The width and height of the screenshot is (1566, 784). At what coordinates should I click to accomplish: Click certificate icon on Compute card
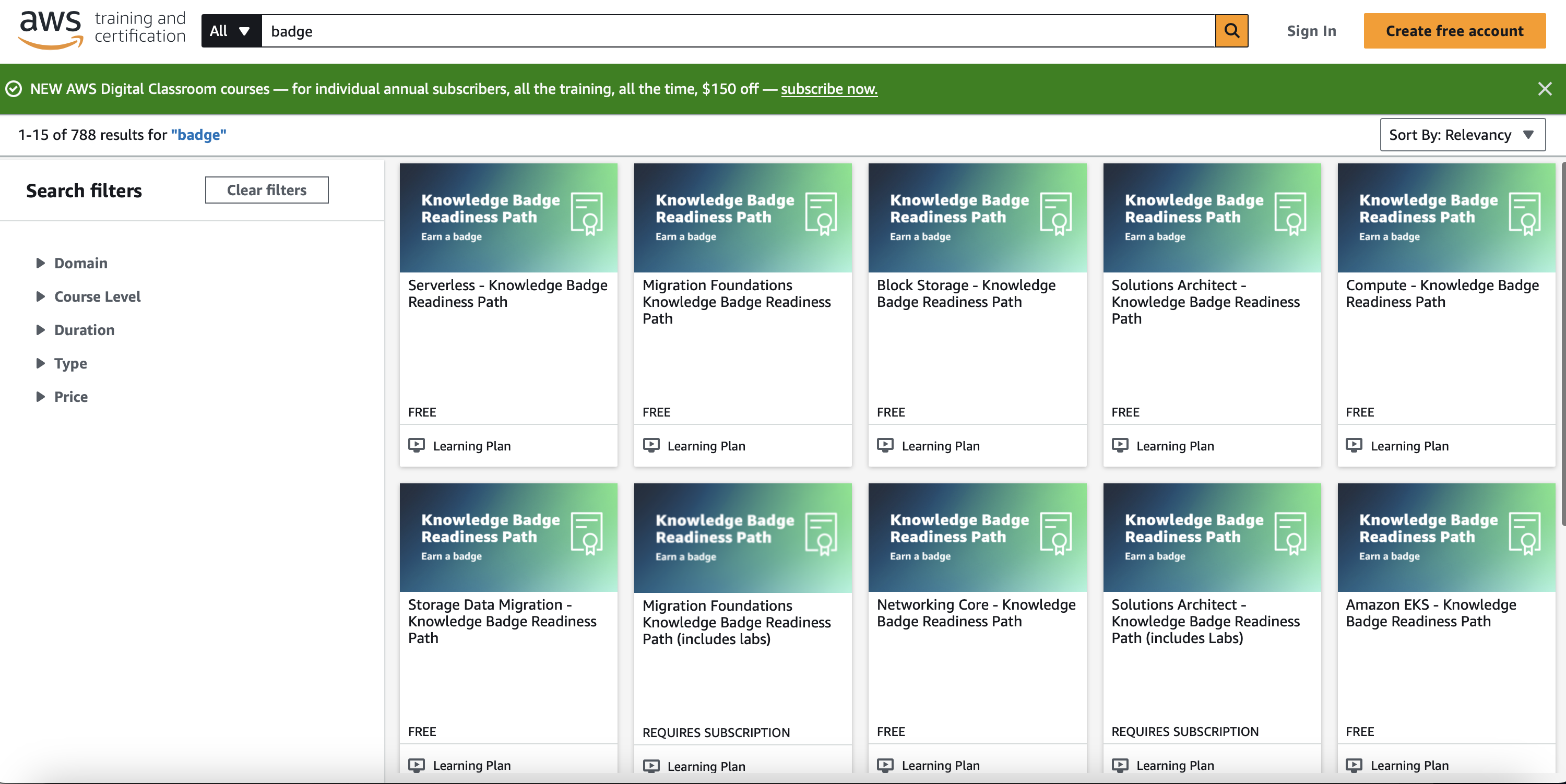coord(1524,214)
